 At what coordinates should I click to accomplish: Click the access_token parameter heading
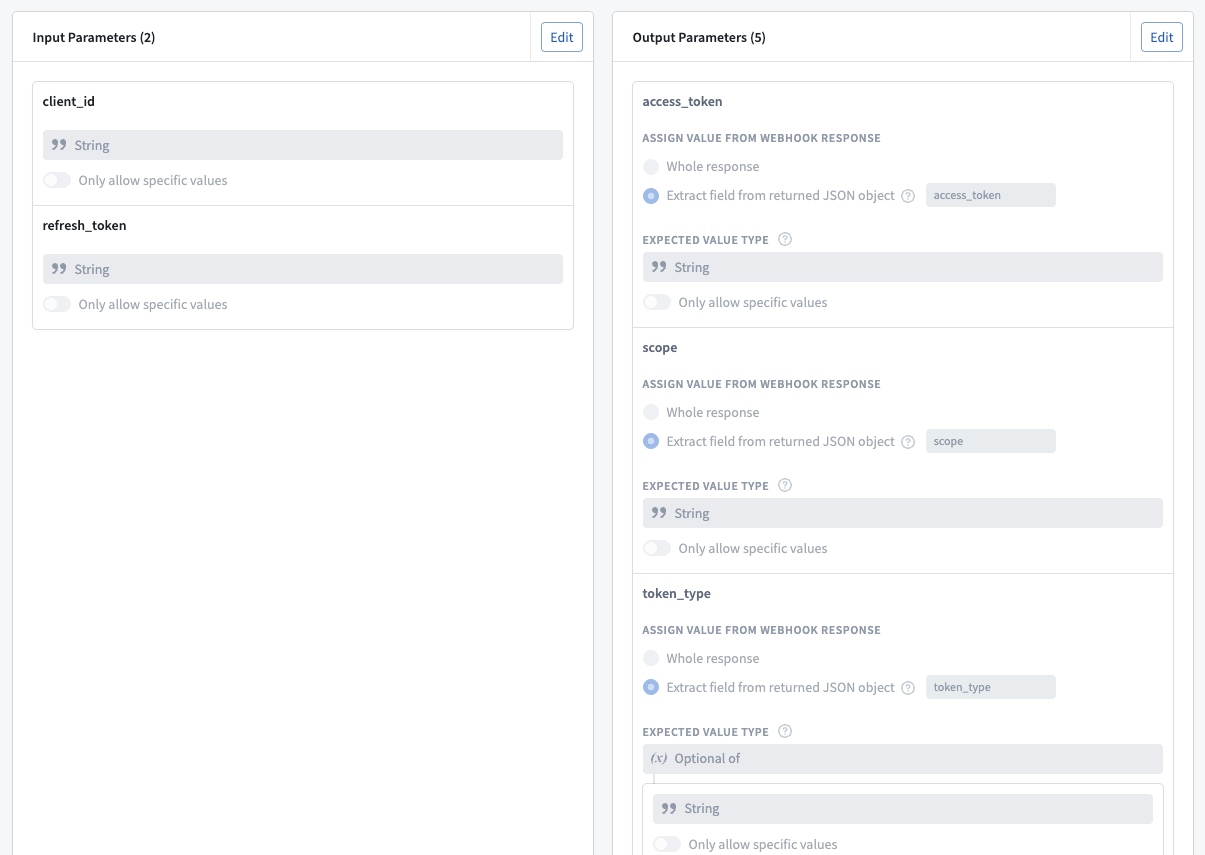683,101
